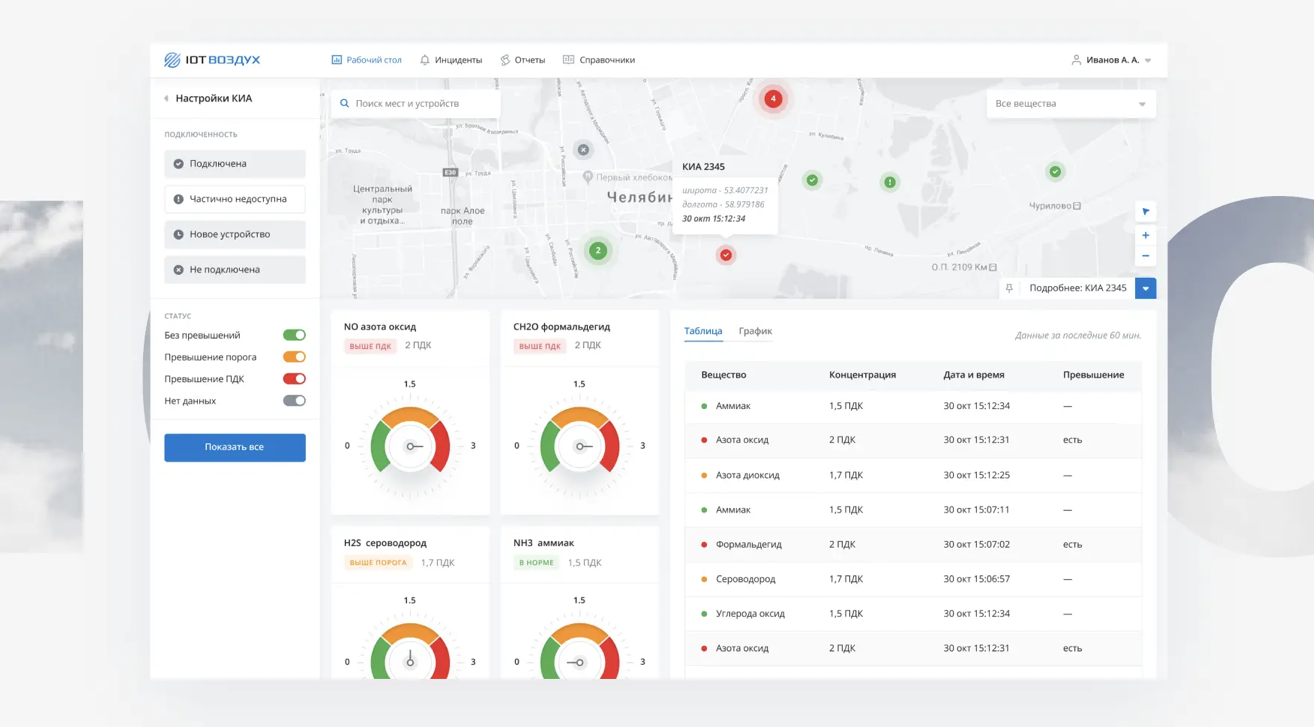
Task: Toggle Превышение ПДК switch
Action: pyautogui.click(x=294, y=379)
